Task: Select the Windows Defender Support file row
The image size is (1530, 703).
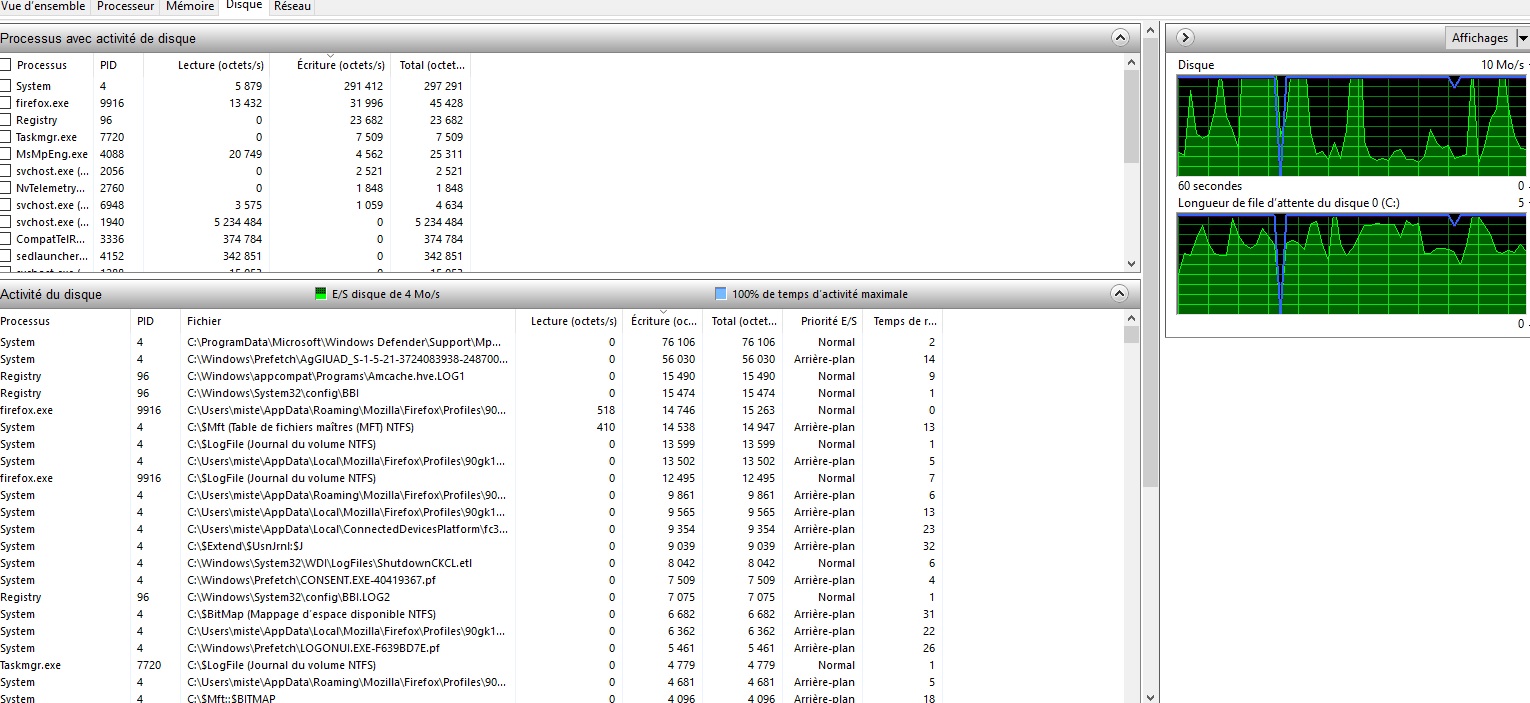Action: pyautogui.click(x=471, y=342)
